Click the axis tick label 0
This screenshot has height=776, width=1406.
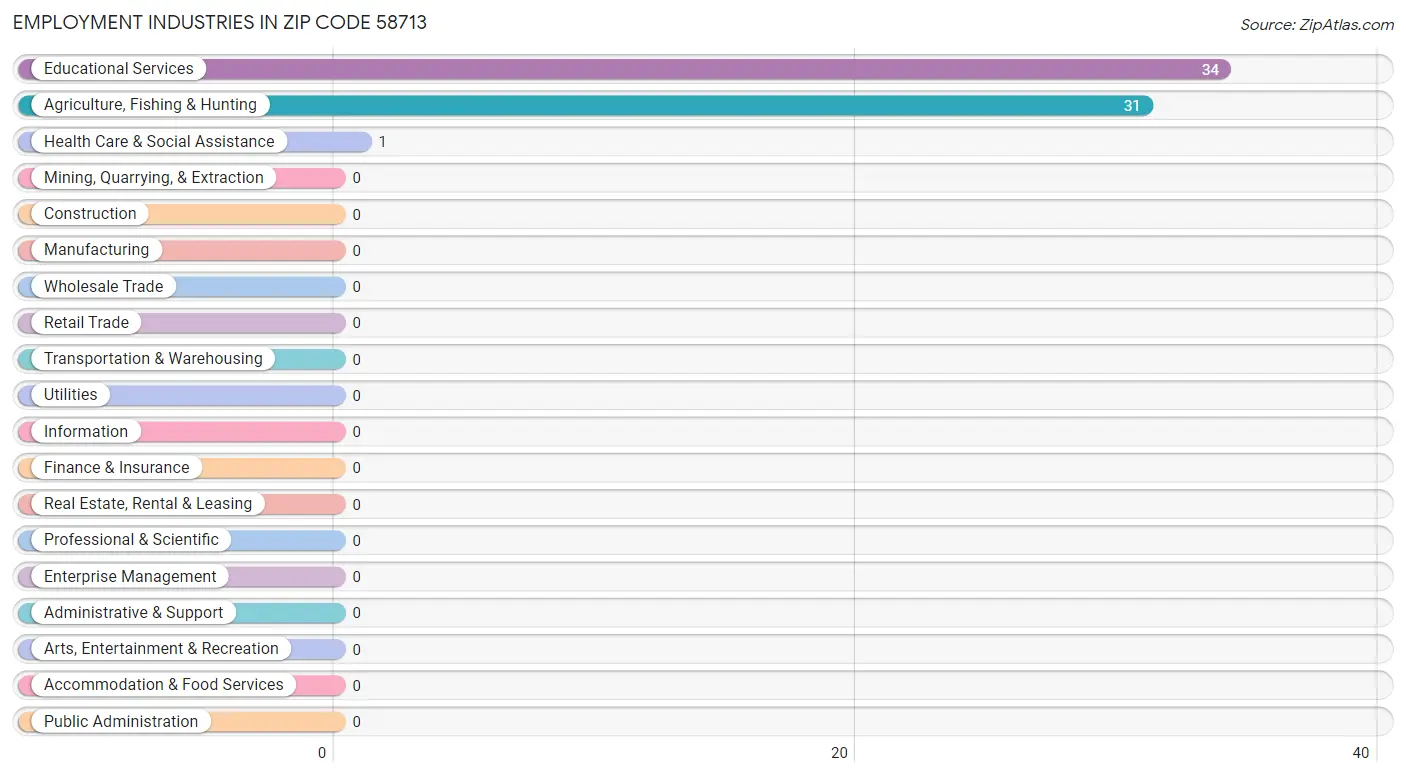point(322,753)
